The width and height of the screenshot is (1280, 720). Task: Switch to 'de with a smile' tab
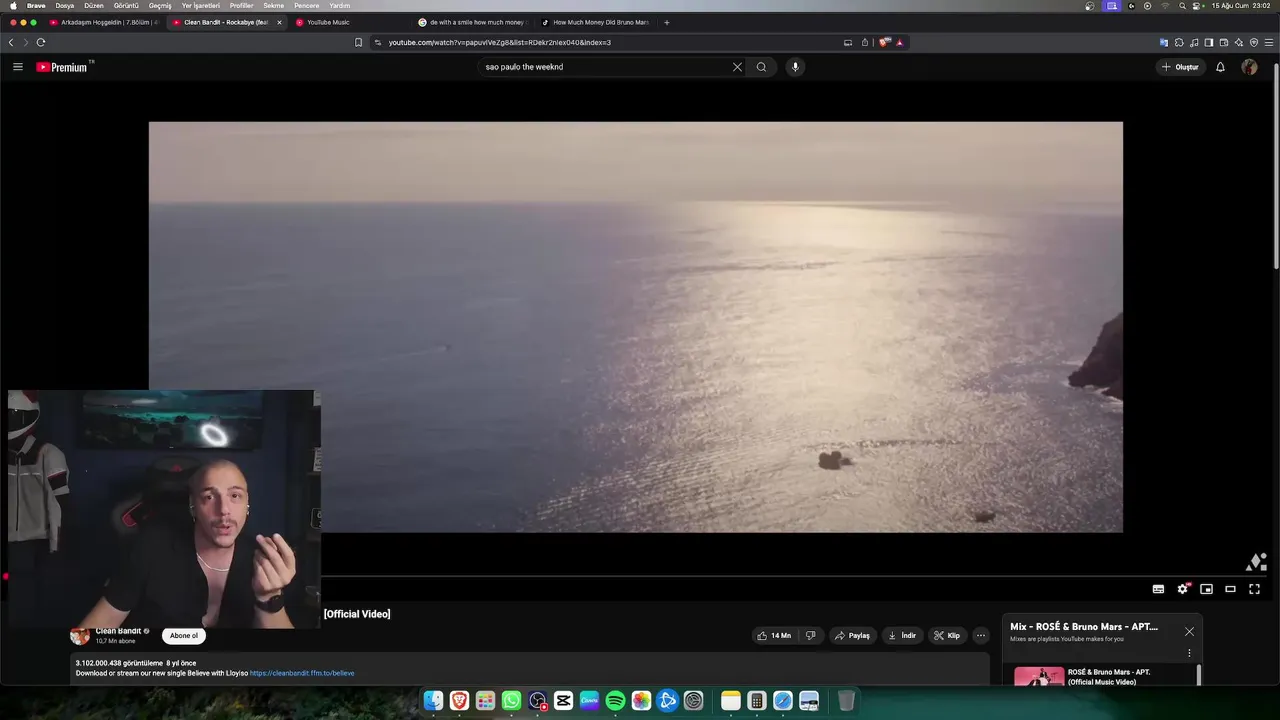[x=472, y=22]
